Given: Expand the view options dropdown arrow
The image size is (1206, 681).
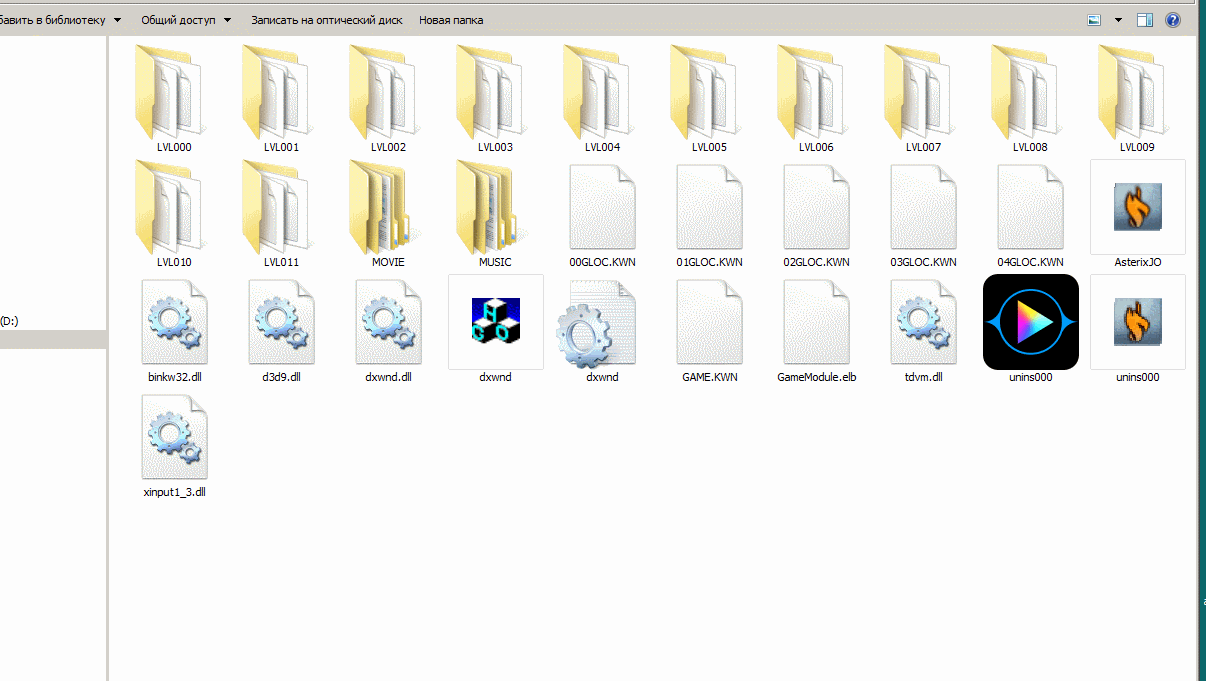Looking at the screenshot, I should (1118, 20).
